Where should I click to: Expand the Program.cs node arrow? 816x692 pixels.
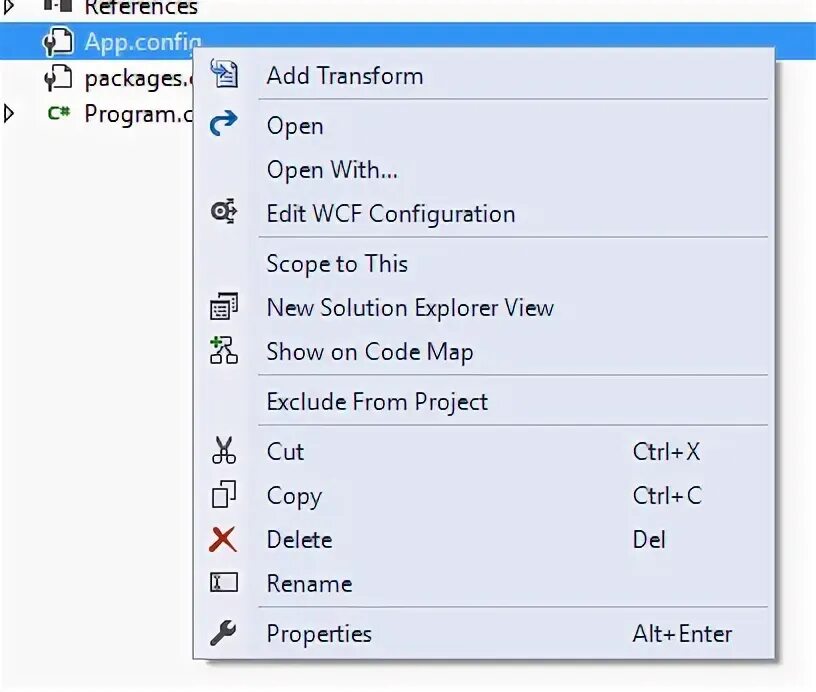click(x=8, y=113)
